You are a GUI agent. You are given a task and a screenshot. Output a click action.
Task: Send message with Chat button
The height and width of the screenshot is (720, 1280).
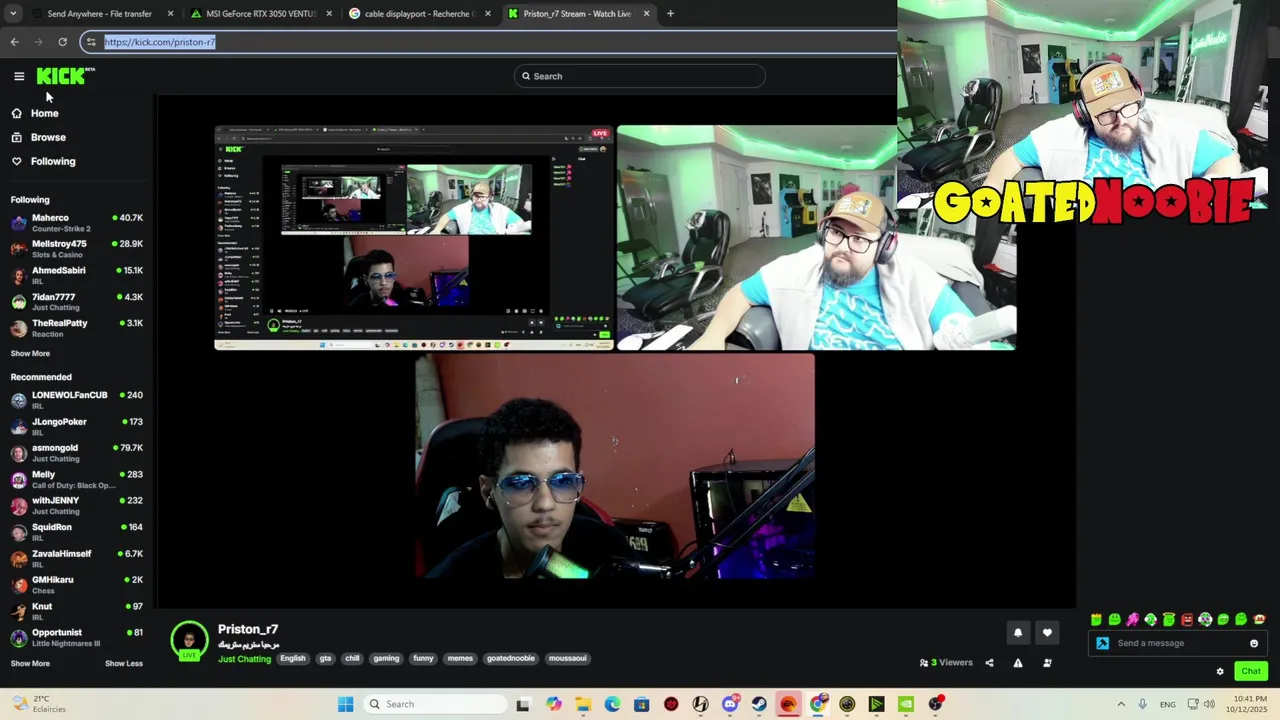click(x=1251, y=671)
